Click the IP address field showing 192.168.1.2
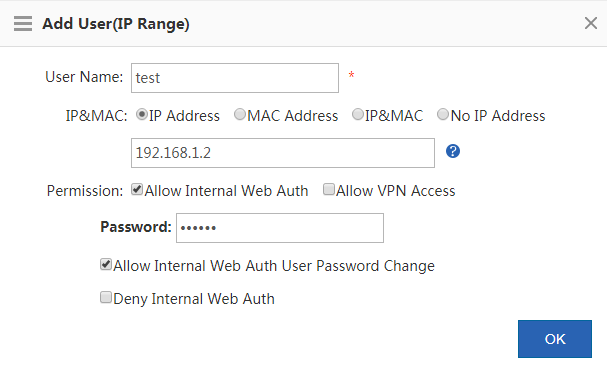 pos(283,153)
